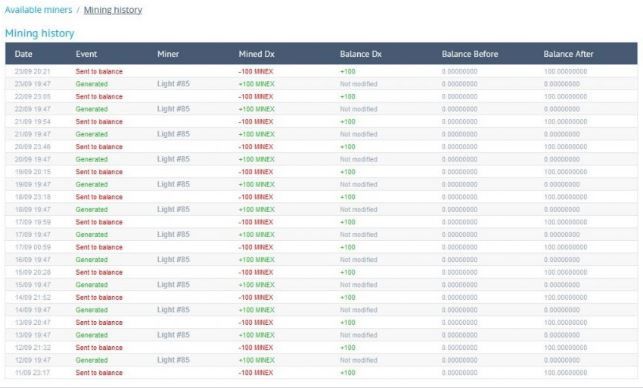643x388 pixels.
Task: Click Light #85 in the 20/09 19:47 row
Action: [173, 159]
